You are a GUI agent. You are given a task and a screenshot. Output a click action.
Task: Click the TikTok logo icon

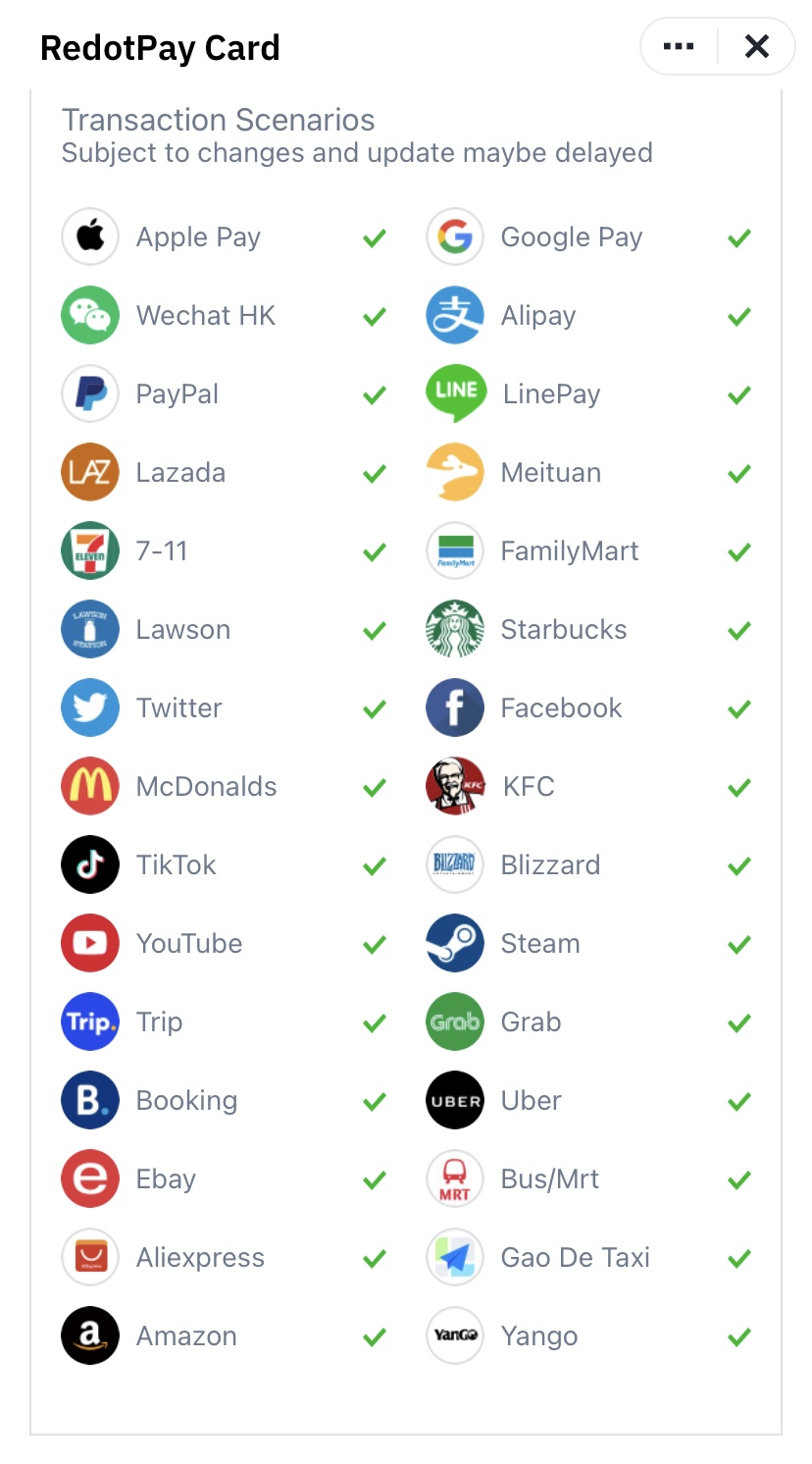[90, 864]
